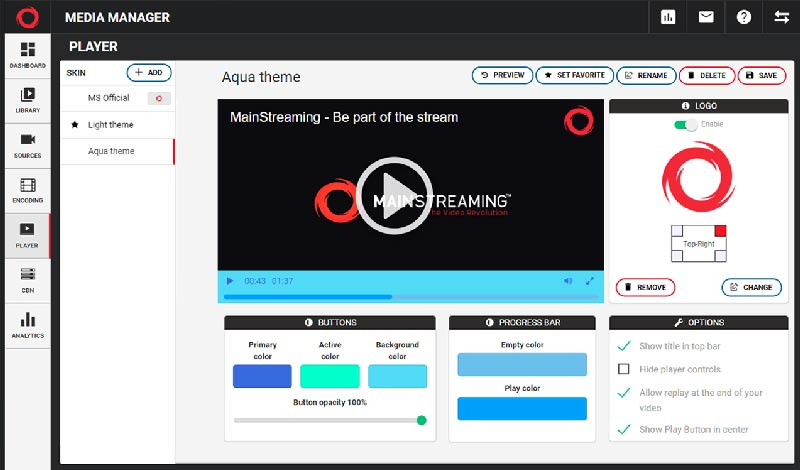Click the red badge on MS Official row
Screen dimensions: 800x470
click(159, 98)
